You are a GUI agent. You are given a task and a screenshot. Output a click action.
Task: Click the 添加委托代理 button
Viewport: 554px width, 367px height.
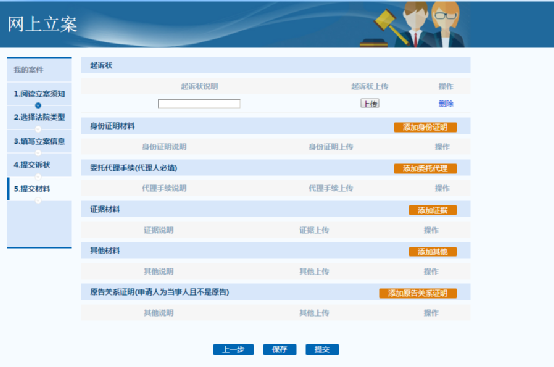[425, 168]
